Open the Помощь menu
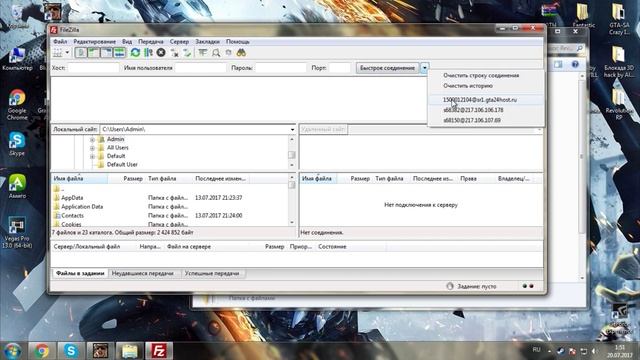640x360 pixels. [x=238, y=42]
